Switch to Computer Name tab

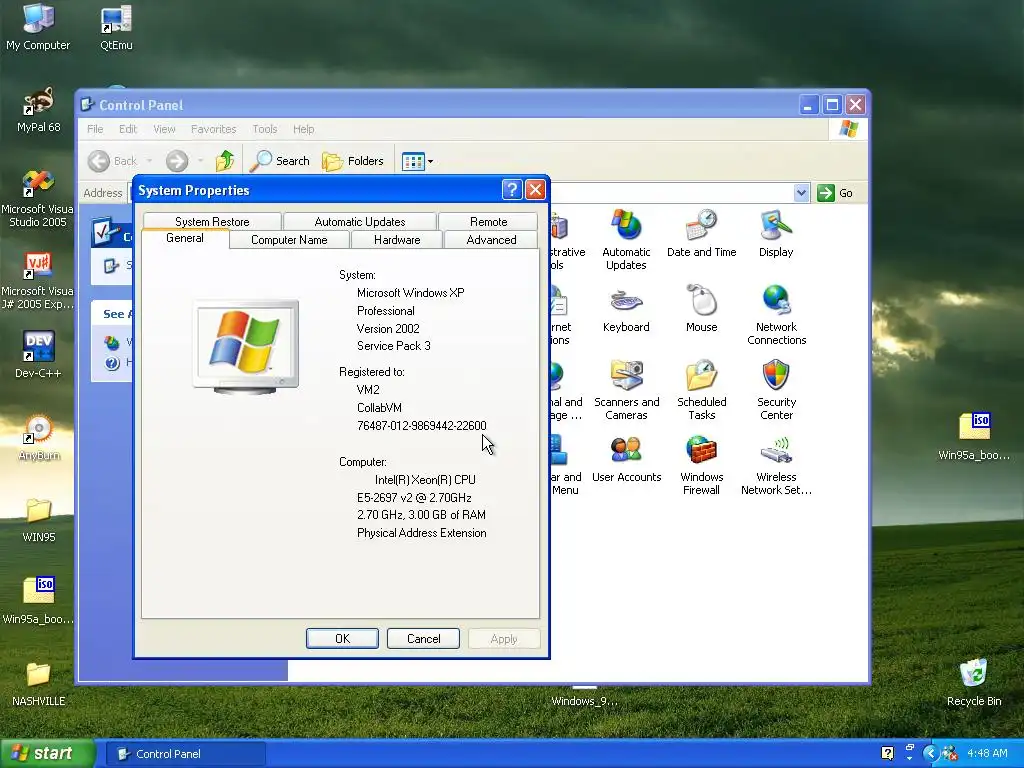(x=289, y=240)
